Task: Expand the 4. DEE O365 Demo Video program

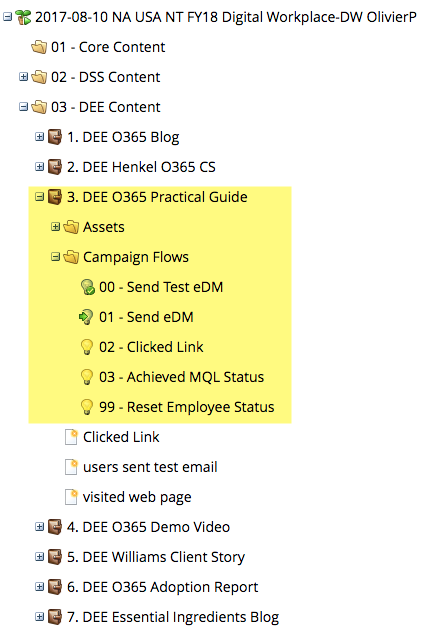Action: pyautogui.click(x=39, y=526)
